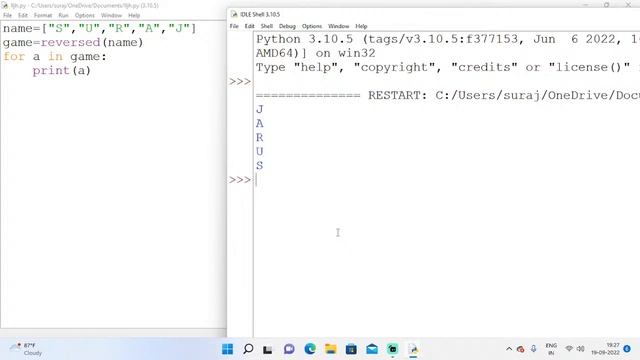The height and width of the screenshot is (360, 640).
Task: Click the output letter R in shell
Action: (260, 138)
